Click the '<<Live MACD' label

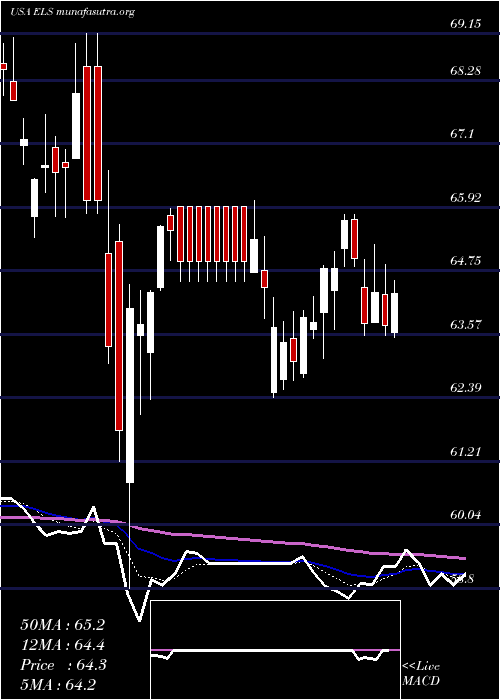(x=421, y=673)
